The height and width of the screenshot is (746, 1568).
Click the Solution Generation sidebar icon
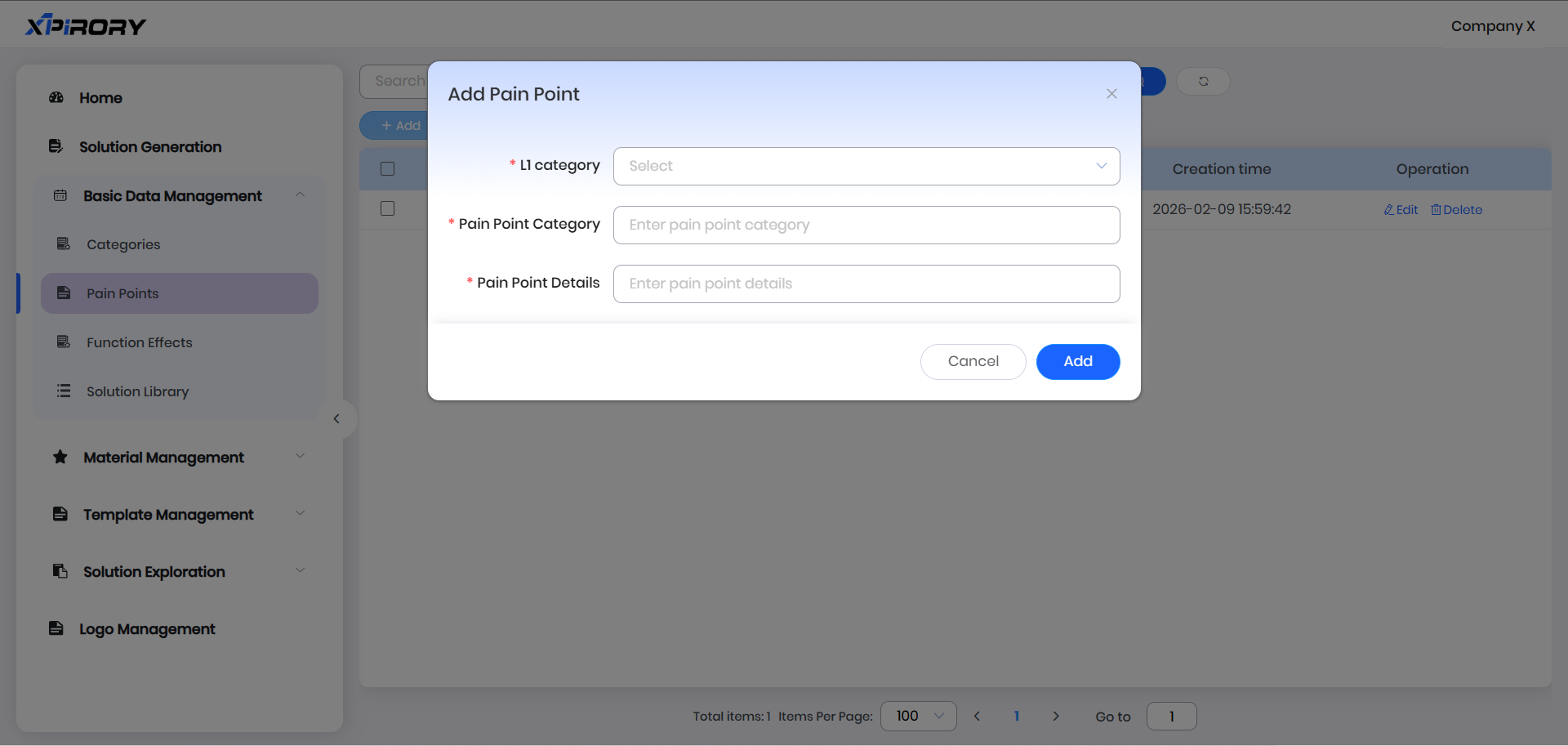tap(56, 146)
